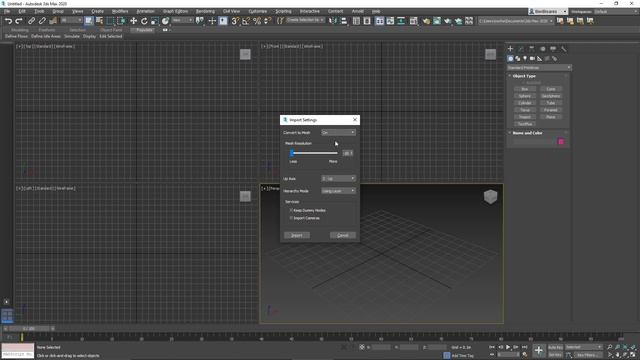
Task: Click the Populate ribbon tab
Action: point(144,30)
